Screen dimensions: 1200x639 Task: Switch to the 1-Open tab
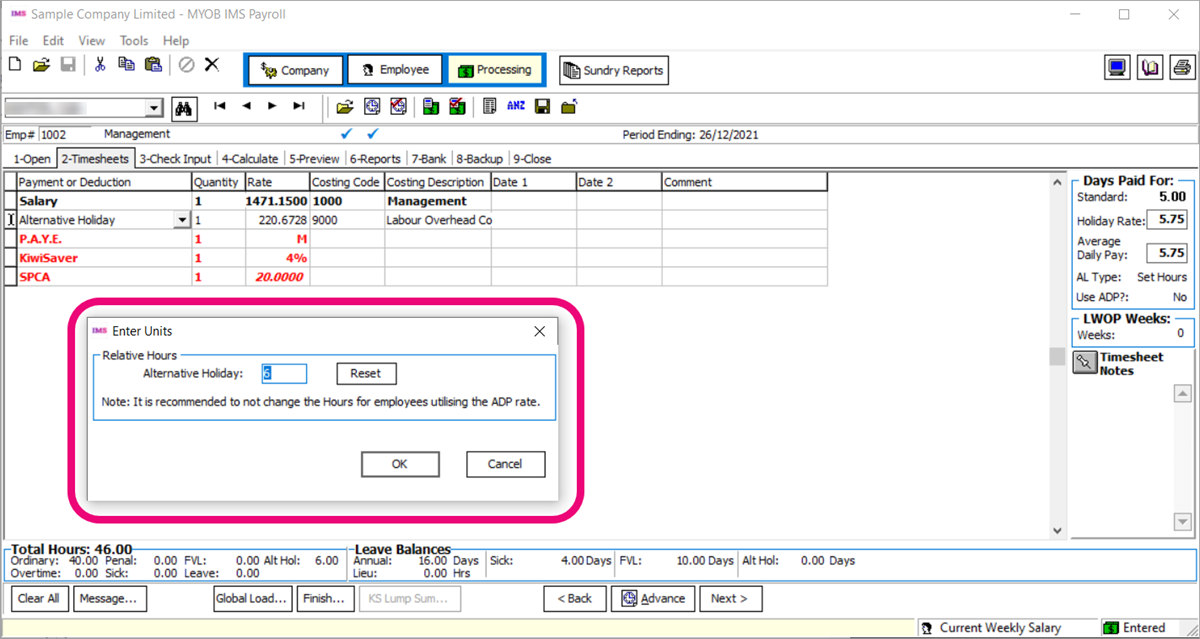[31, 159]
